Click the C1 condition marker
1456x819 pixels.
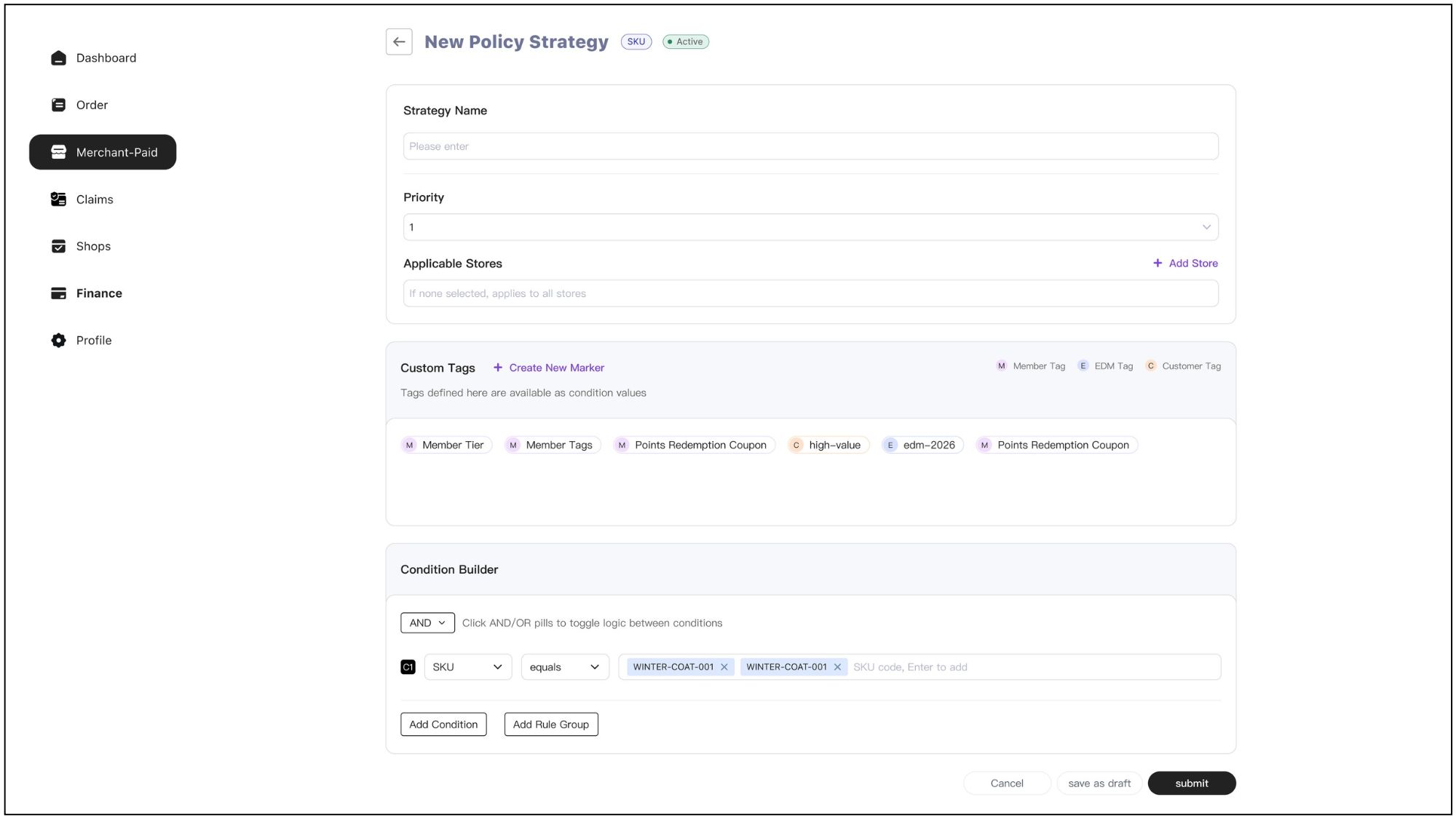[408, 667]
